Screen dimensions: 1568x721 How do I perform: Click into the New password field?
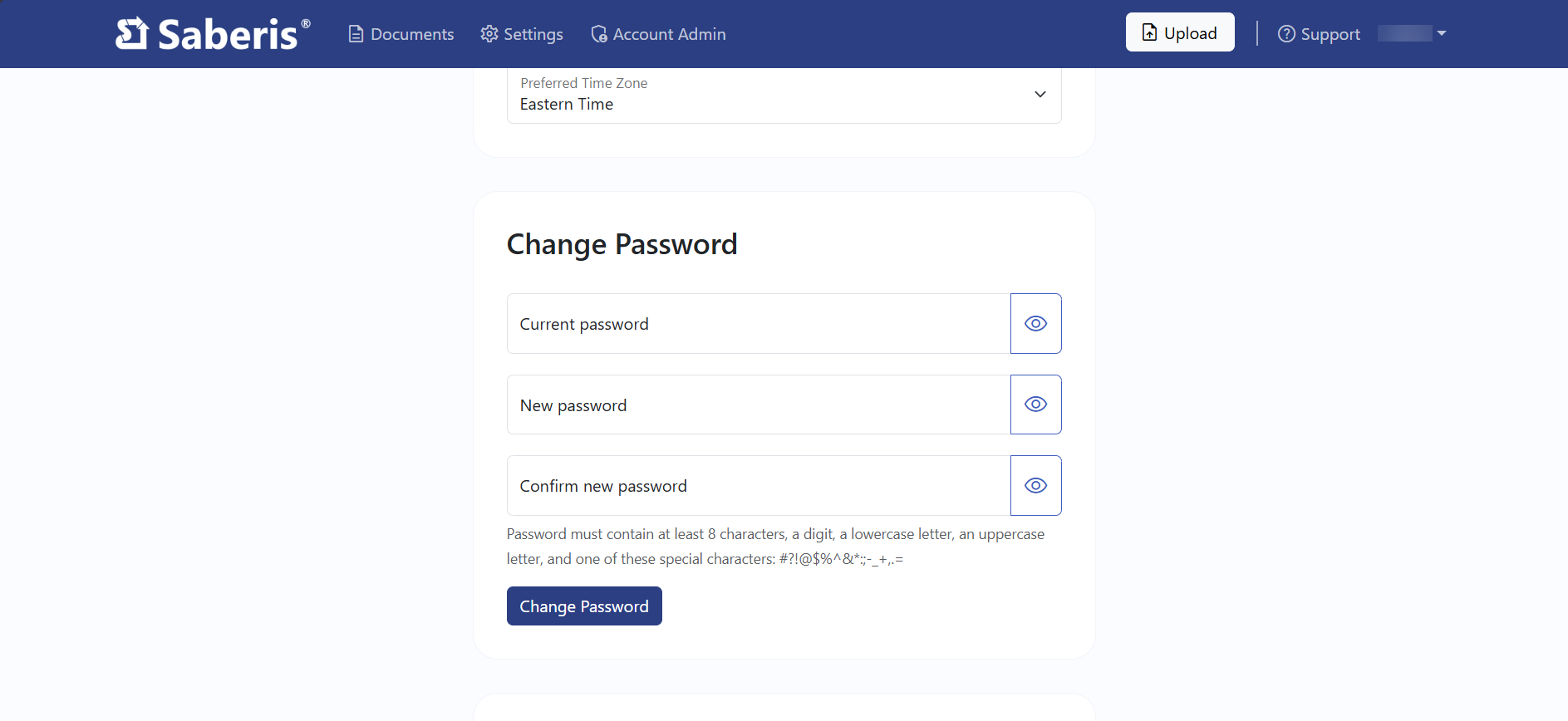758,405
